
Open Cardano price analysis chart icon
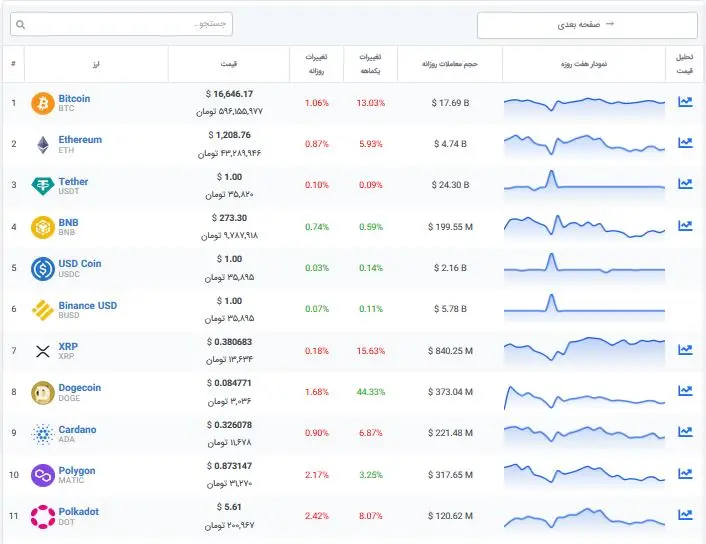click(685, 431)
